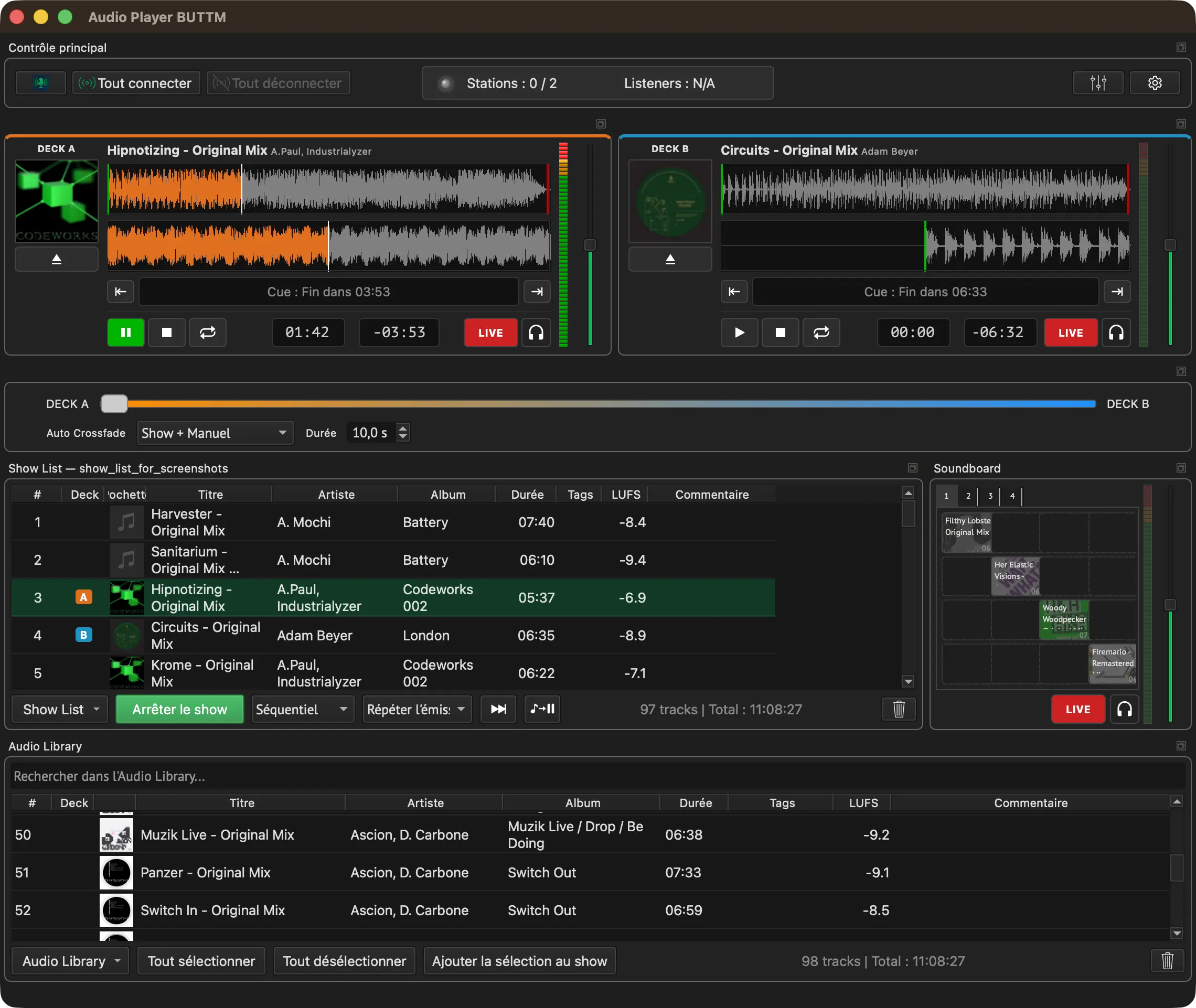Stop Deck B playback
The image size is (1196, 1008).
point(780,333)
